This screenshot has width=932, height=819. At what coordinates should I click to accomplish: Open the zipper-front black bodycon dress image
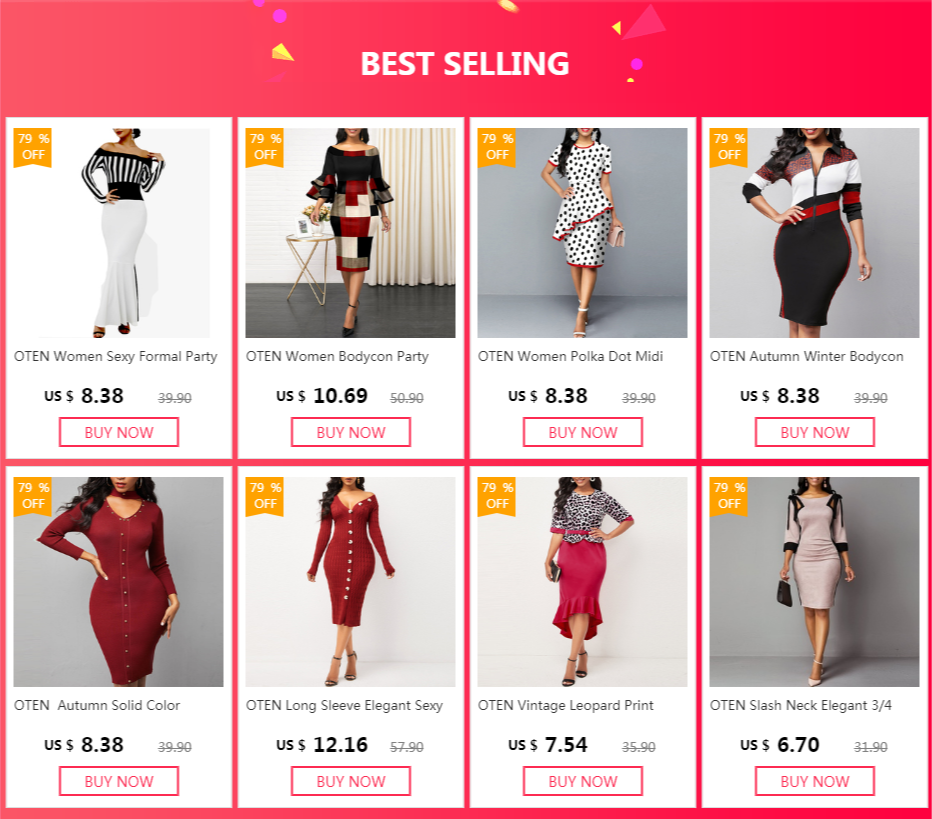[814, 233]
